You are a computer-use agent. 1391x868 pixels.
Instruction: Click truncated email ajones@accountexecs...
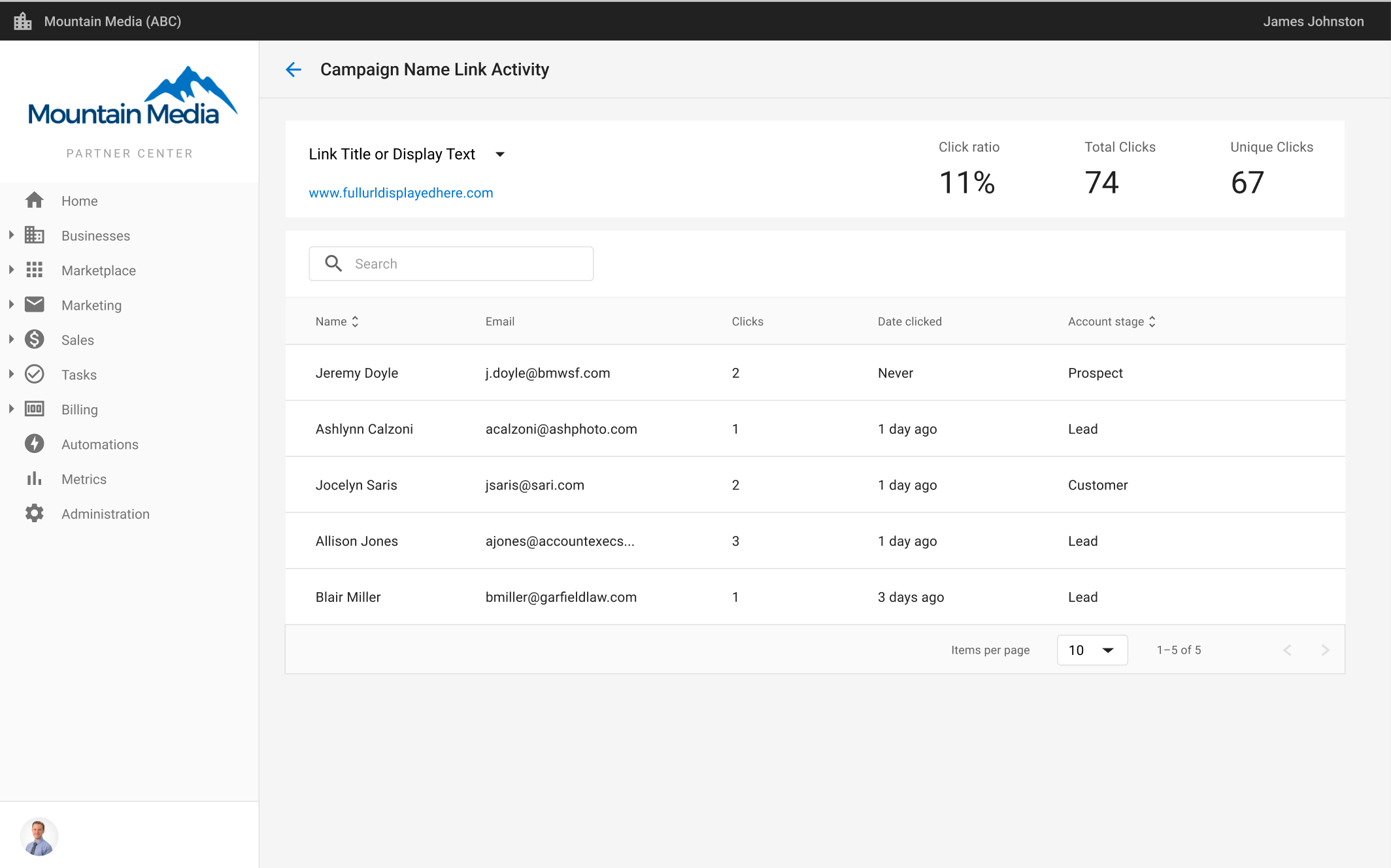[560, 541]
